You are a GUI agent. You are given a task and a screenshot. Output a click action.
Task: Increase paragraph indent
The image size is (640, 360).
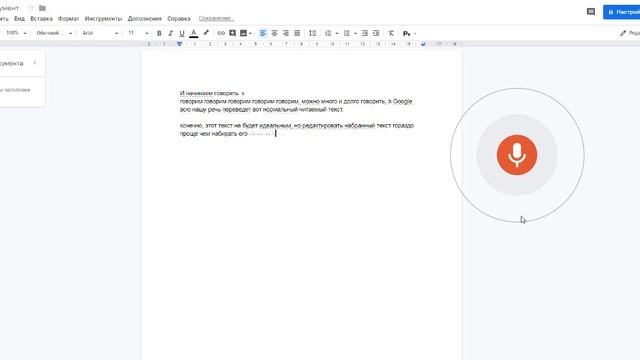376,33
